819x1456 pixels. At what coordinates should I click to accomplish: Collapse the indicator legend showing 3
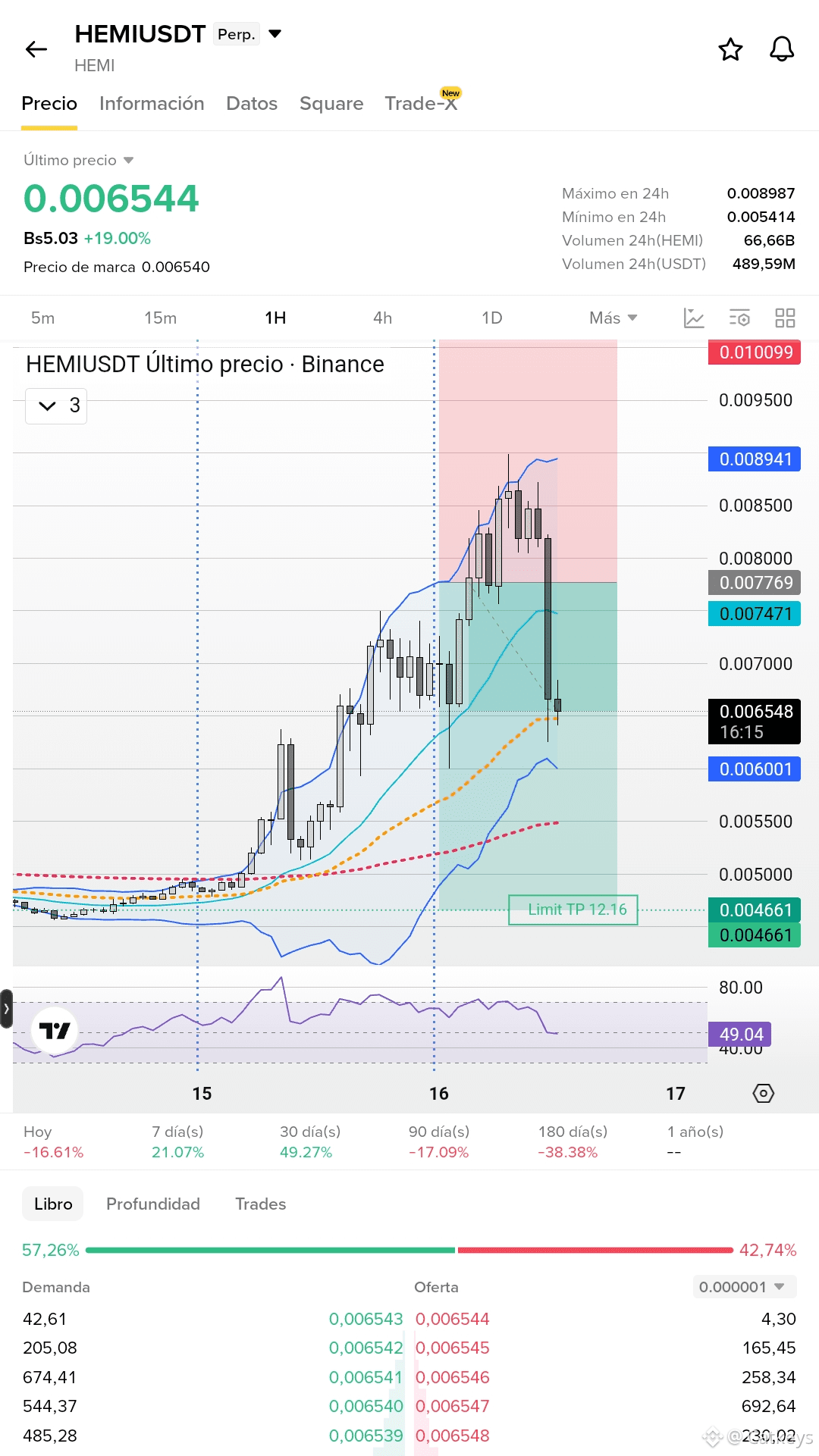point(56,405)
